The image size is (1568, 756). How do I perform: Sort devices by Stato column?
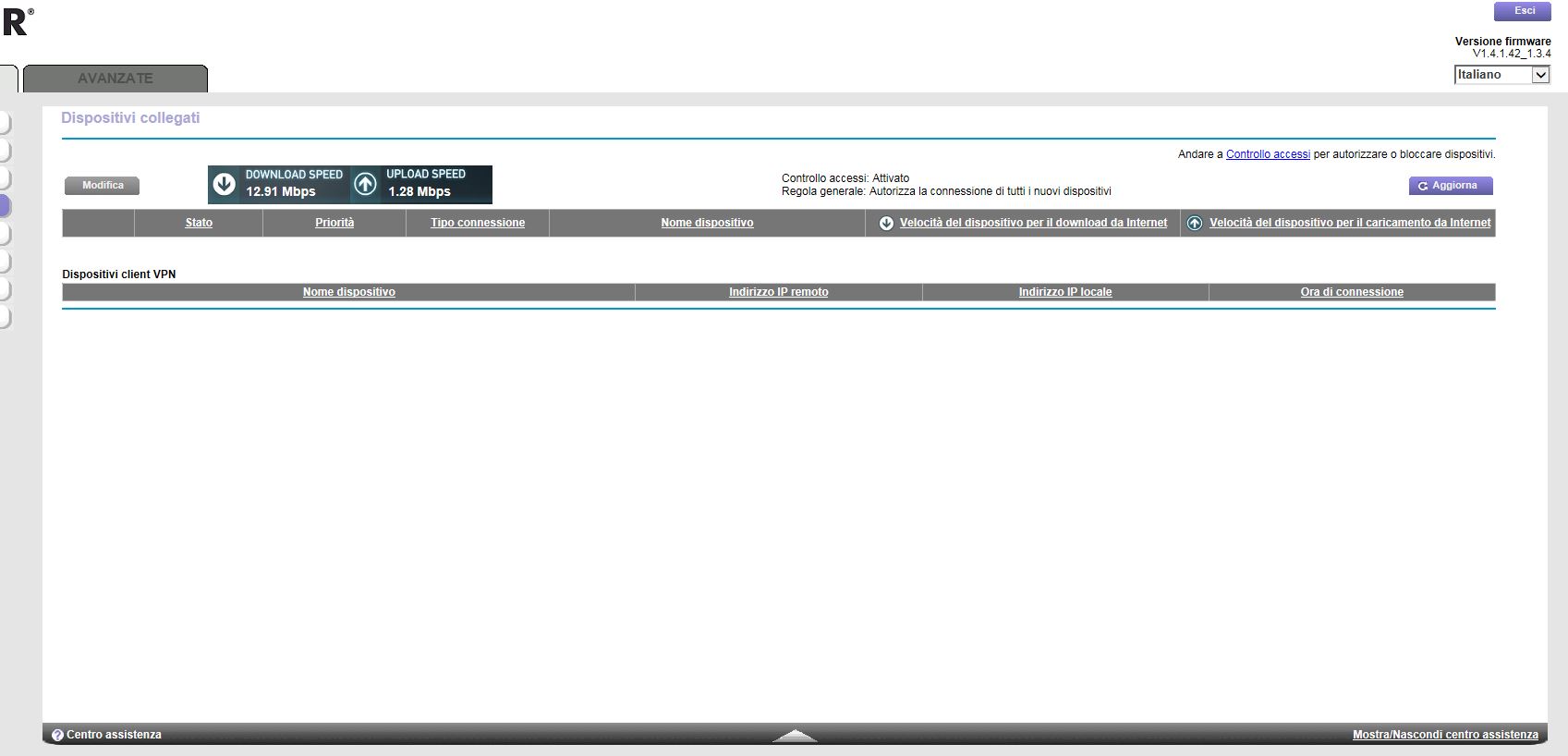coord(199,223)
